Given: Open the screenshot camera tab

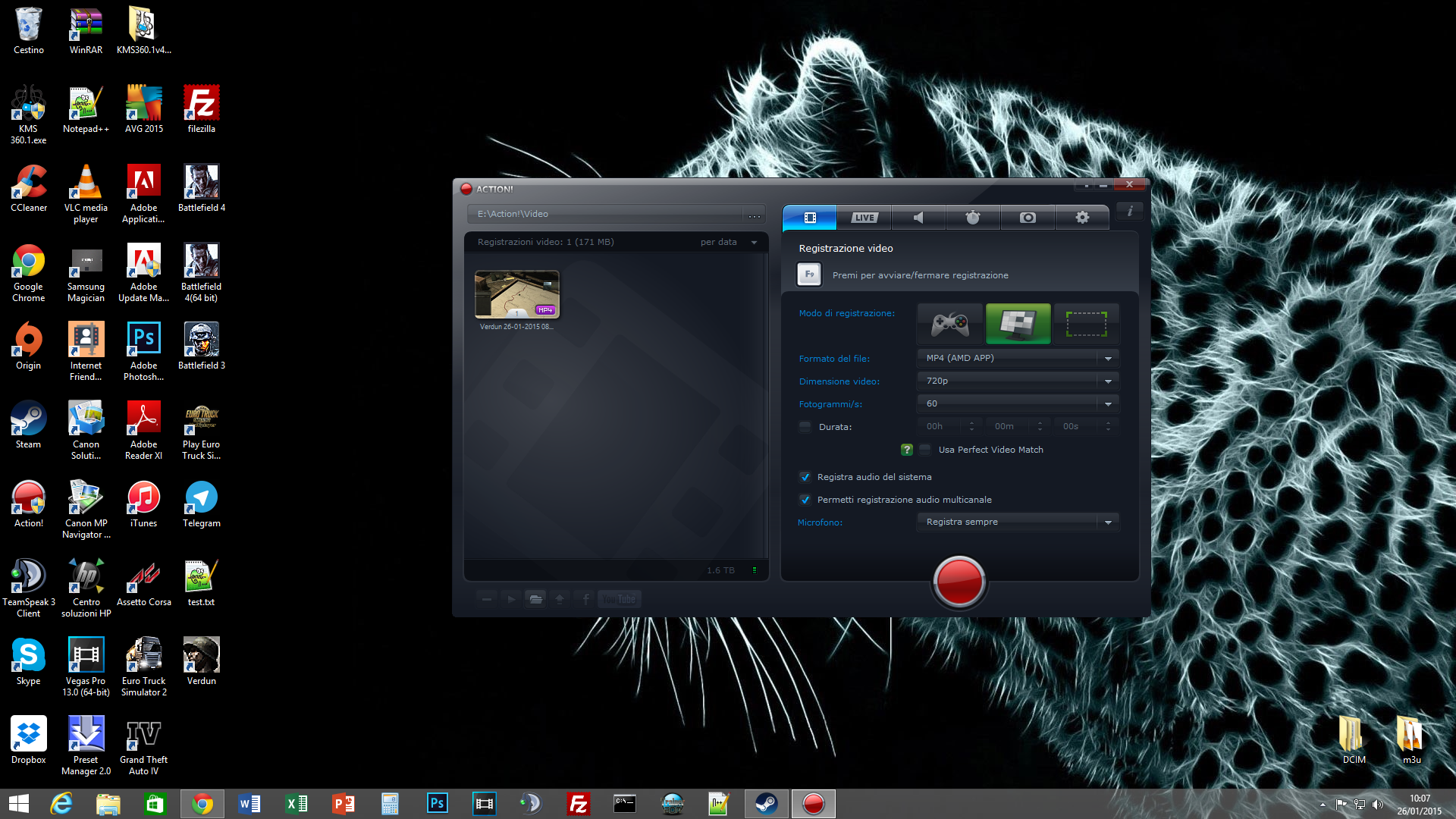Looking at the screenshot, I should tap(1028, 218).
